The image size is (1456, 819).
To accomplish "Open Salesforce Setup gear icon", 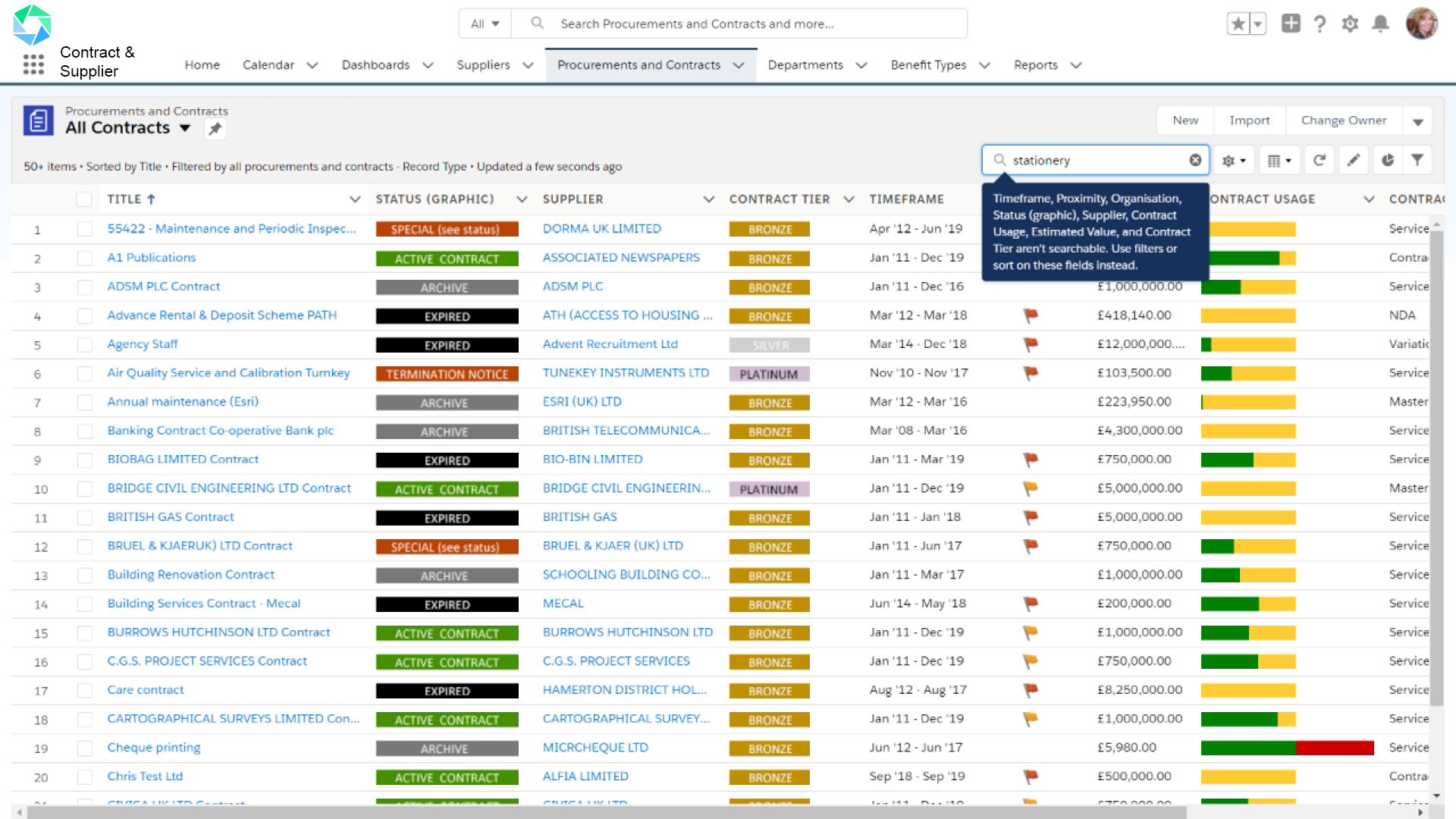I will pyautogui.click(x=1350, y=24).
